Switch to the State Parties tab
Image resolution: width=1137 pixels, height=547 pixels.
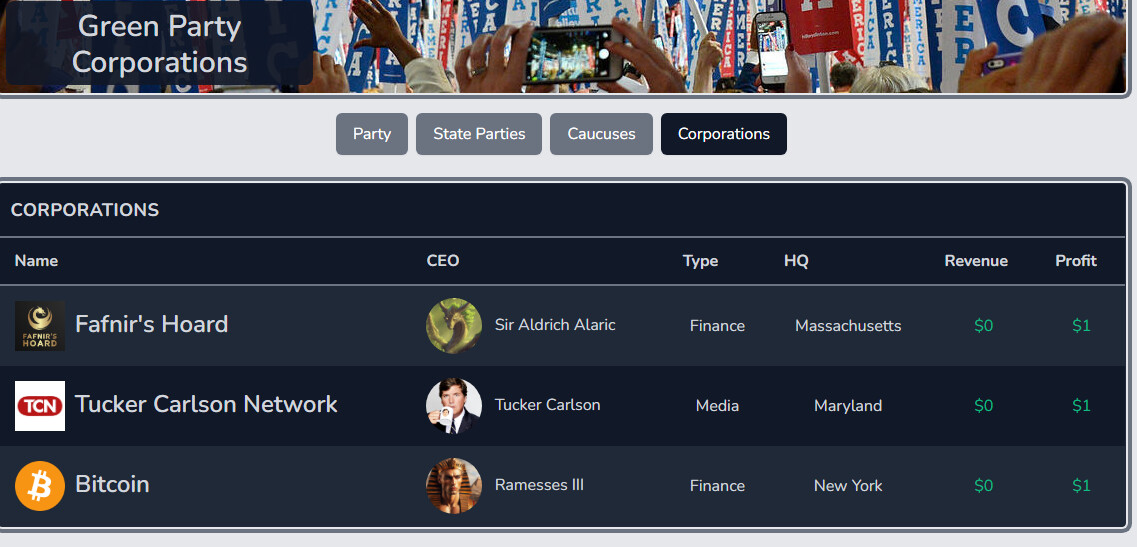coord(479,134)
